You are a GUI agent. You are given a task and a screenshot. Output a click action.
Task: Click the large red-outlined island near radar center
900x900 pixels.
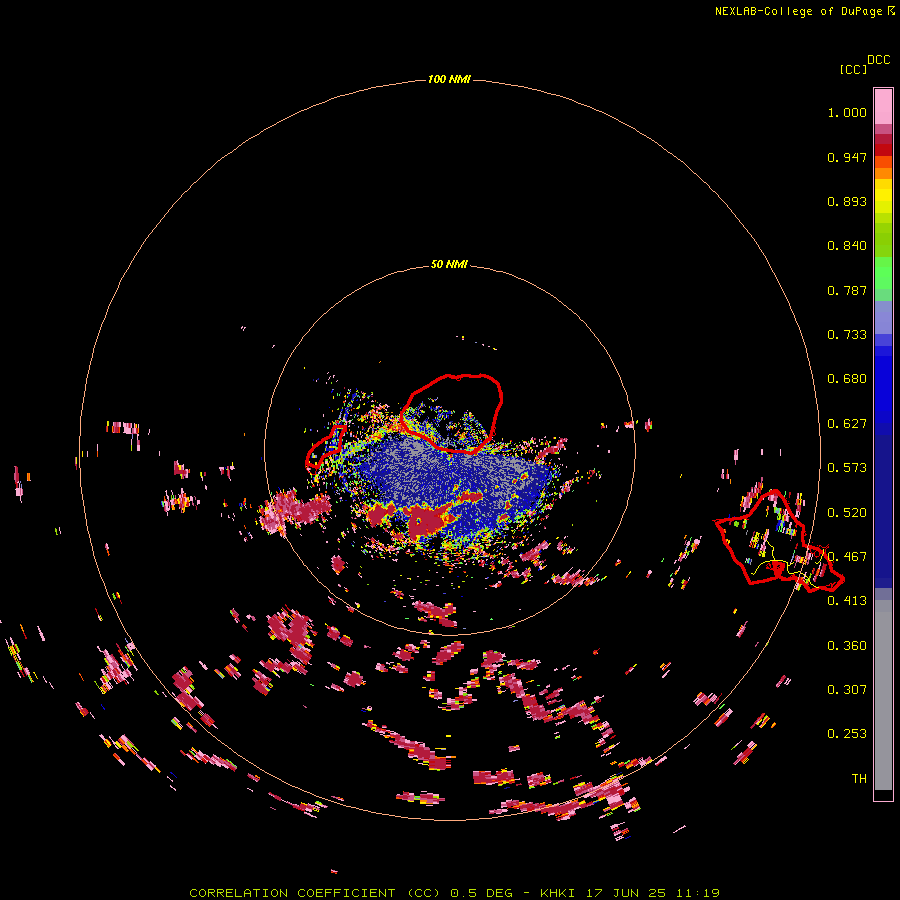point(451,413)
